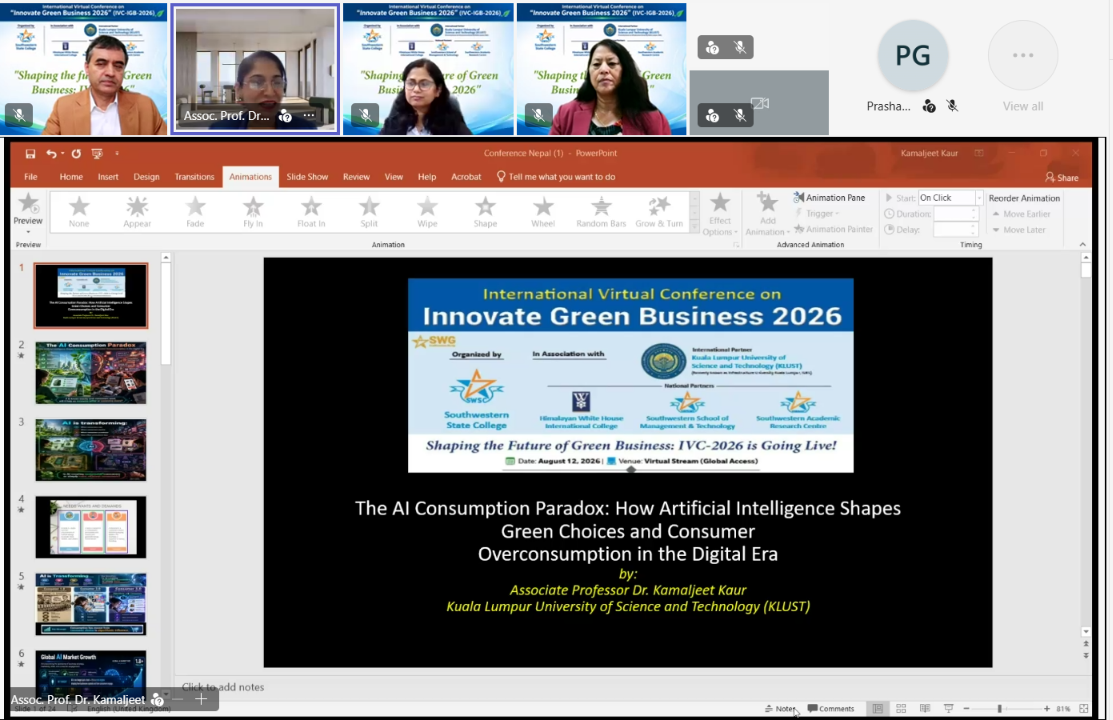The height and width of the screenshot is (720, 1113).
Task: Open the Effect Options dropdown
Action: (x=720, y=214)
